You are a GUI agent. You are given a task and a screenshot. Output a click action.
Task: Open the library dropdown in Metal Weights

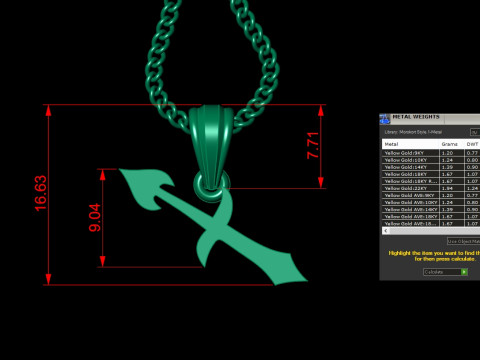pos(475,132)
